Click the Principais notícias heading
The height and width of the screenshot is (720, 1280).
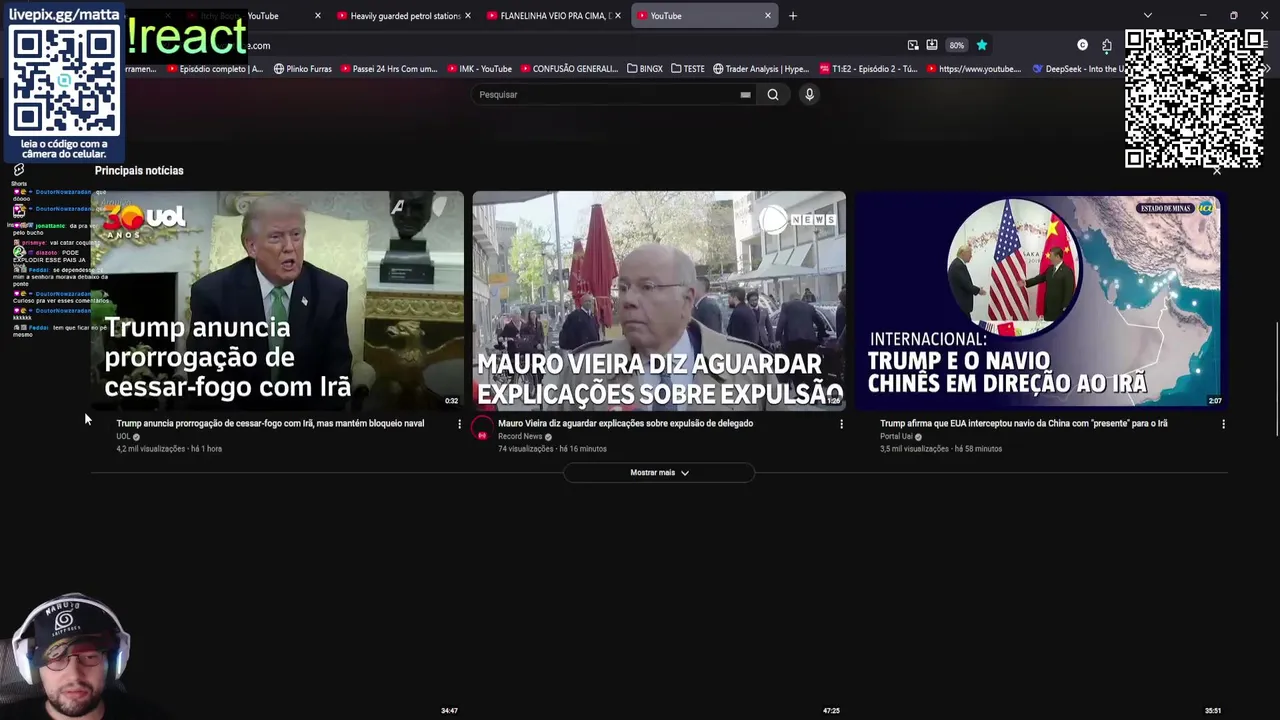[x=139, y=171]
